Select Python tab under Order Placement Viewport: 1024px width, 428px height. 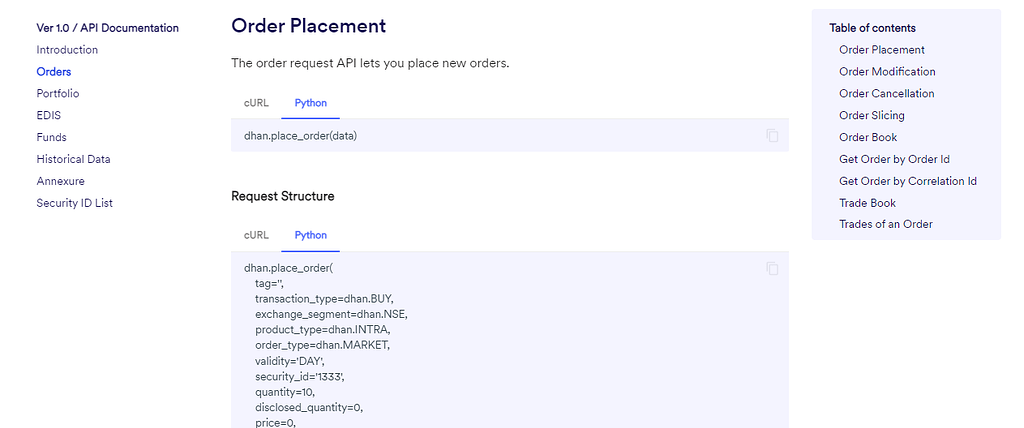(310, 103)
